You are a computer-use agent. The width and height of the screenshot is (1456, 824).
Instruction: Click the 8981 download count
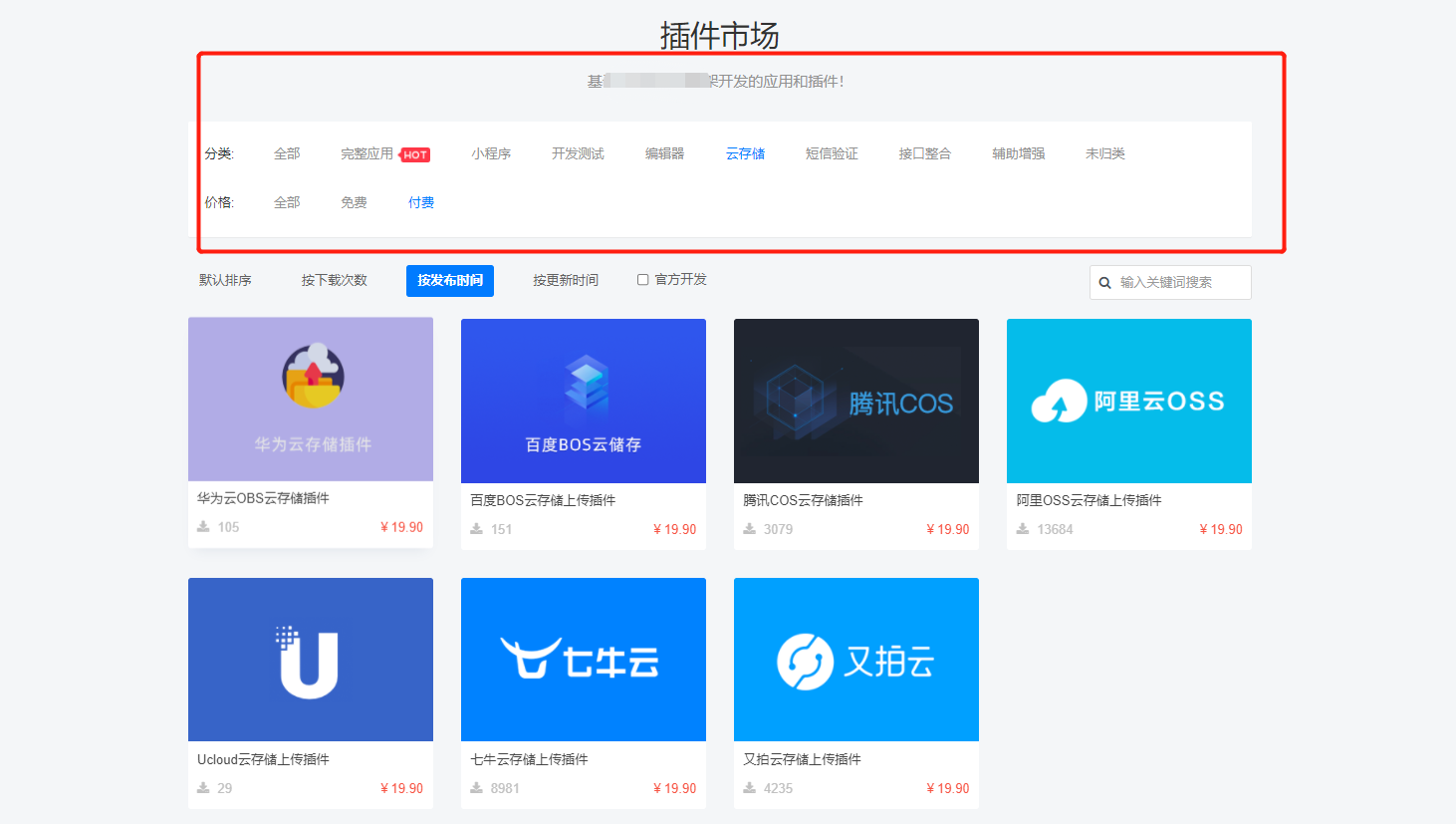click(505, 788)
